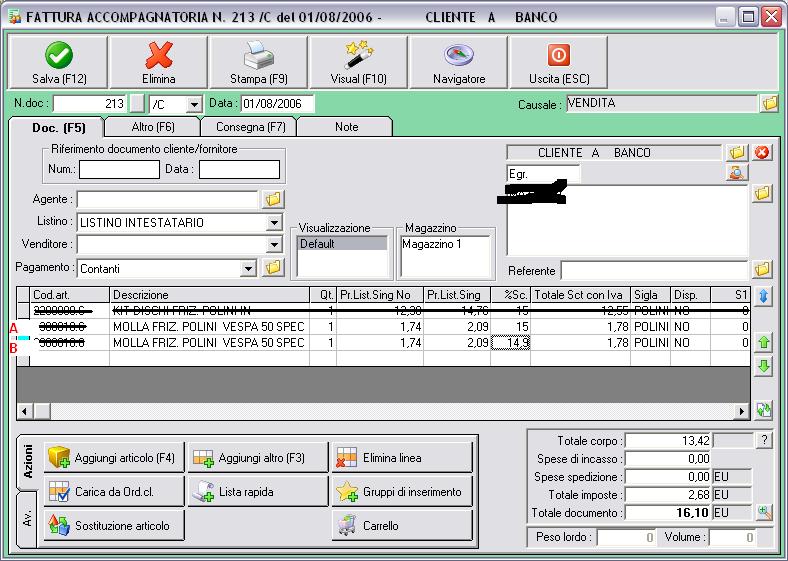Viewport: 788px width, 561px height.
Task: Open folder icon next to Referente field
Action: coord(762,269)
